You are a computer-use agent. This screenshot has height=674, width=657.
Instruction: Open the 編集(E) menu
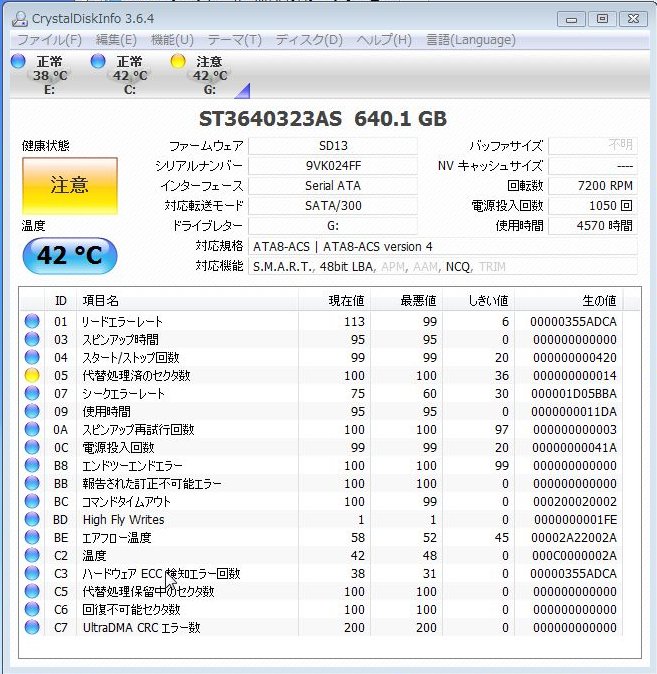click(x=116, y=40)
